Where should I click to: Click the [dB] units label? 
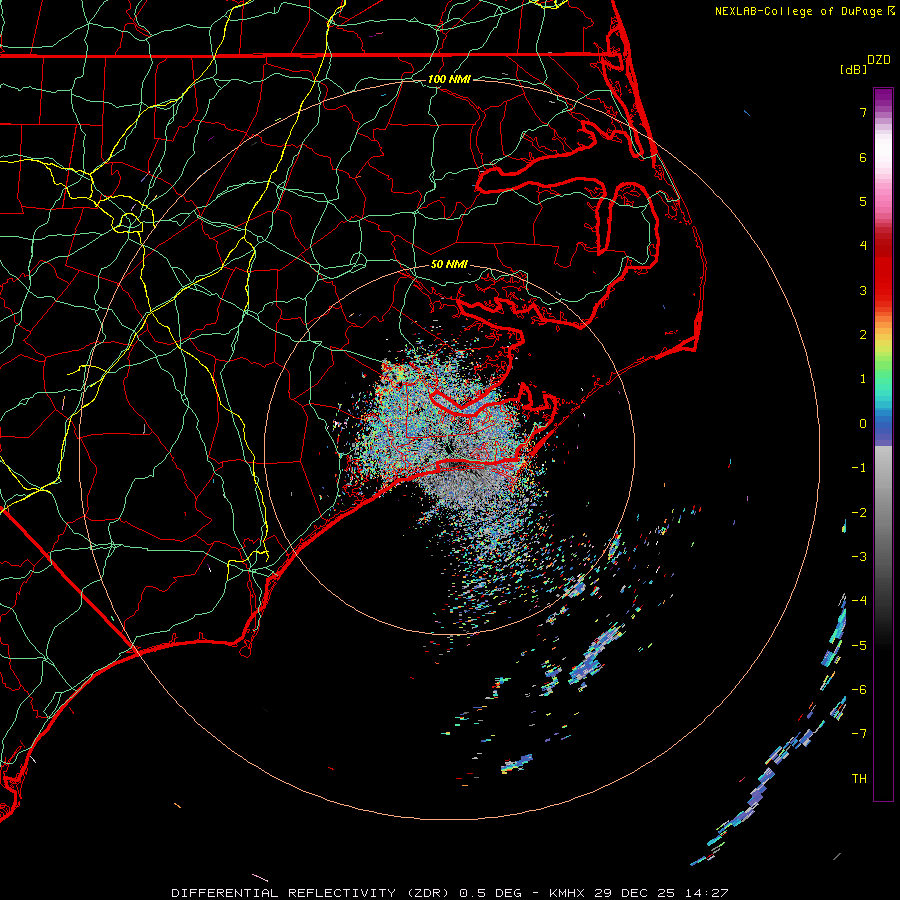tap(853, 69)
